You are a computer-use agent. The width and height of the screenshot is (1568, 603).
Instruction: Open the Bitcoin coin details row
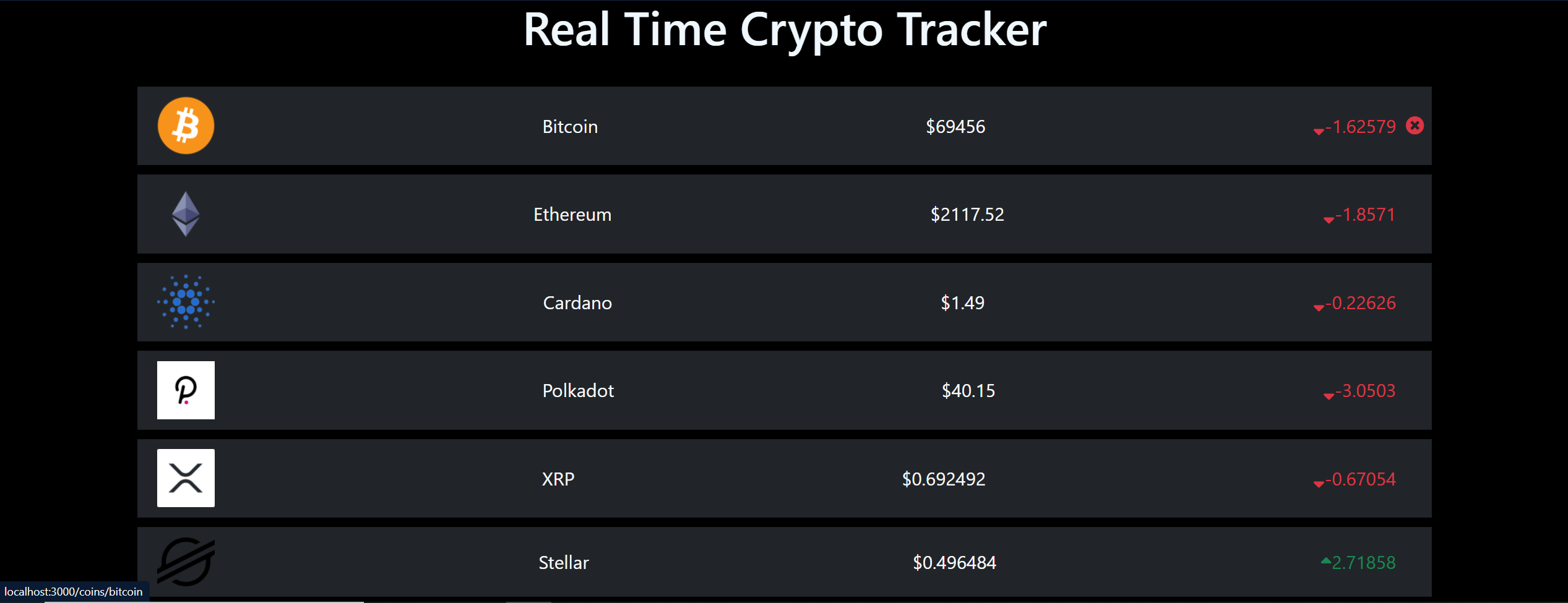tap(570, 126)
